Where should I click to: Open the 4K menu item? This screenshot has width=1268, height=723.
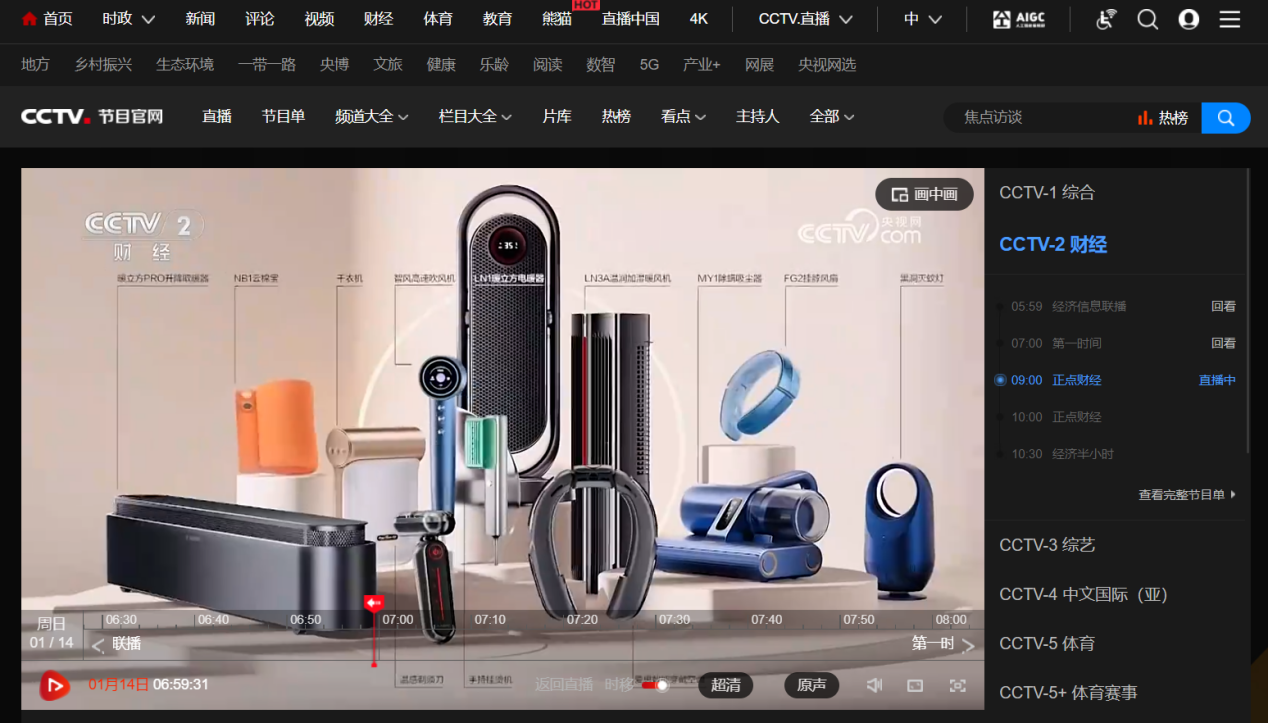(x=699, y=19)
